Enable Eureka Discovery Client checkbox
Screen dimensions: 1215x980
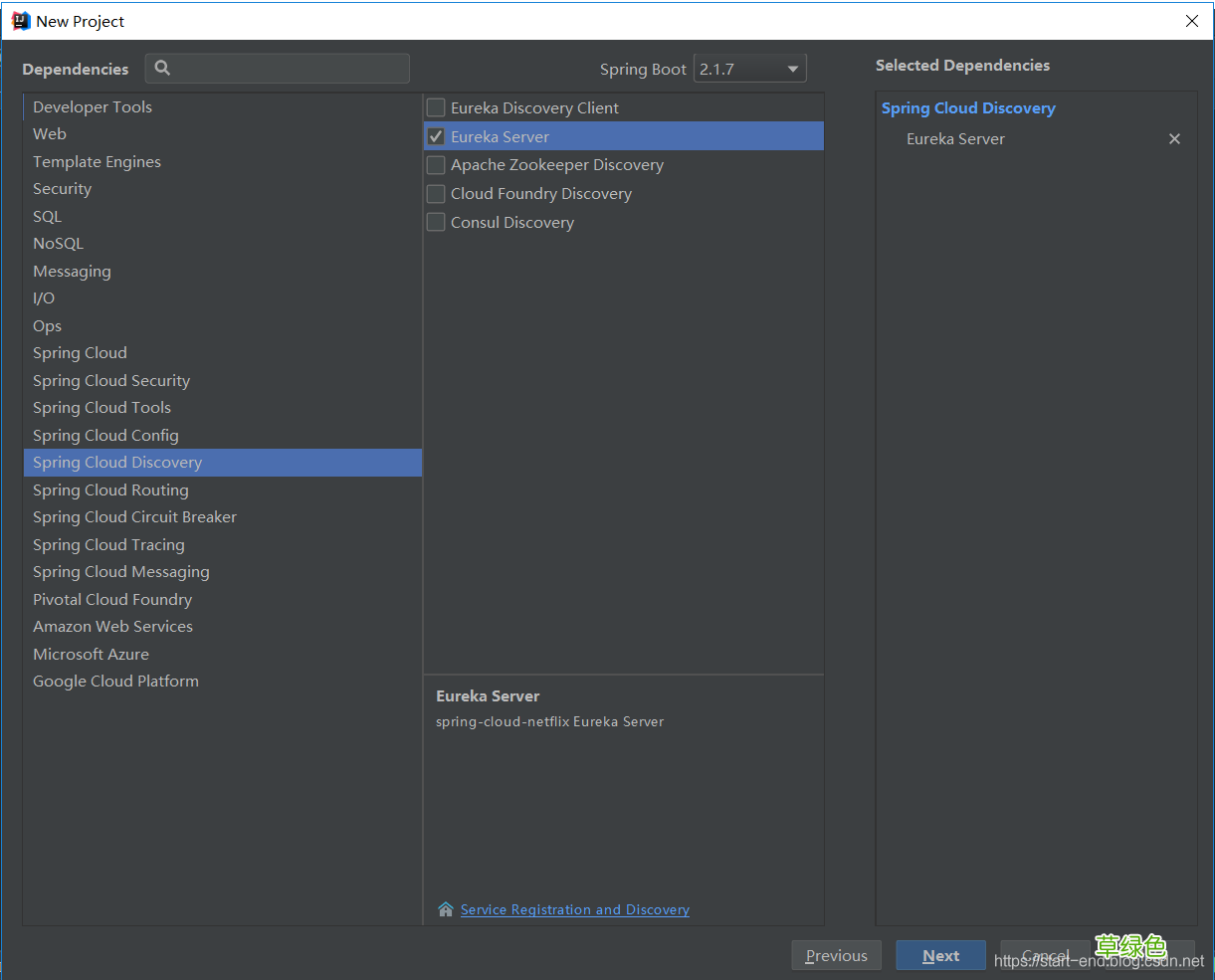436,107
